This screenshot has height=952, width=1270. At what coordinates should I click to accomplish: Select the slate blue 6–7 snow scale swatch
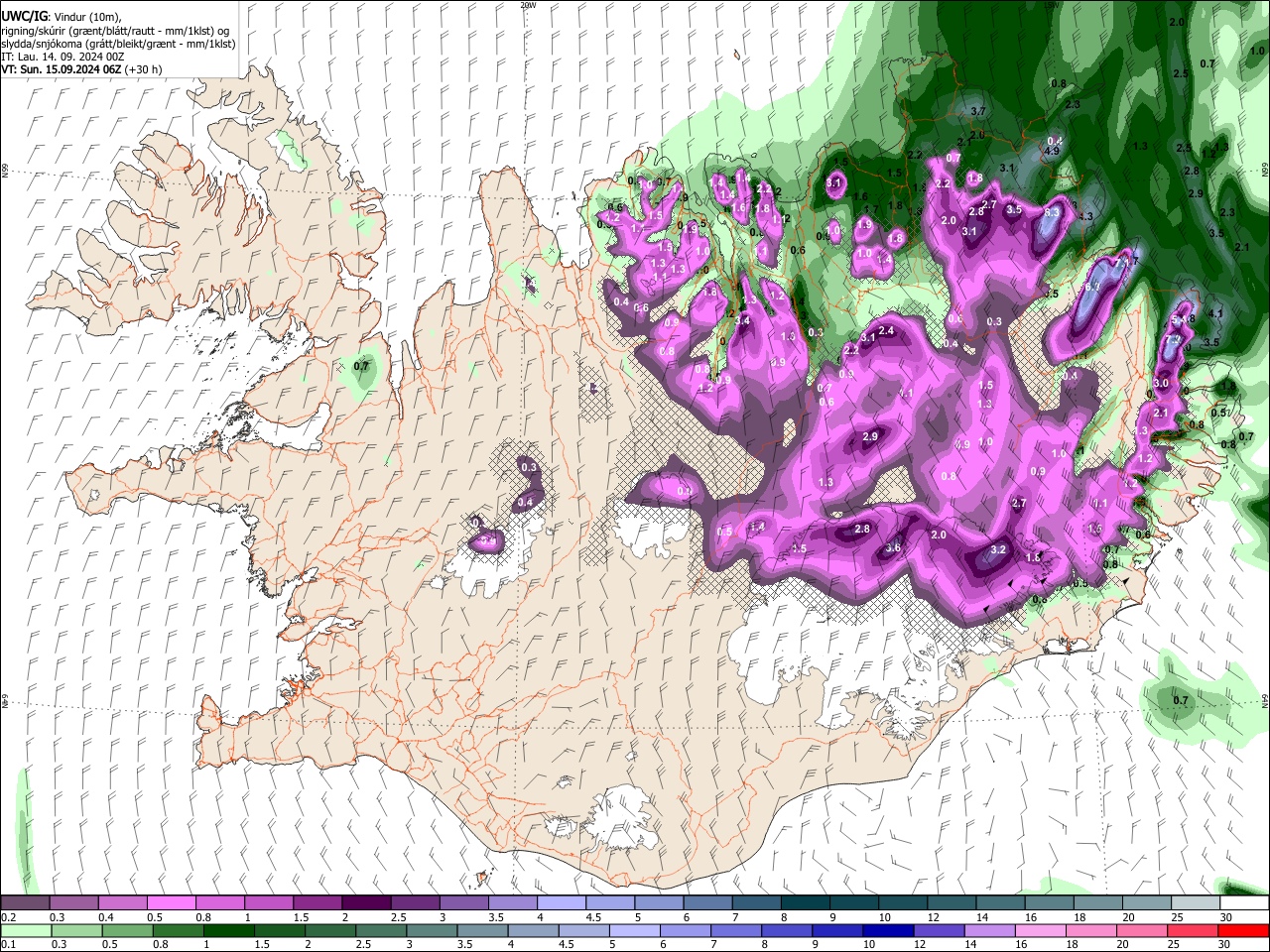[x=707, y=903]
